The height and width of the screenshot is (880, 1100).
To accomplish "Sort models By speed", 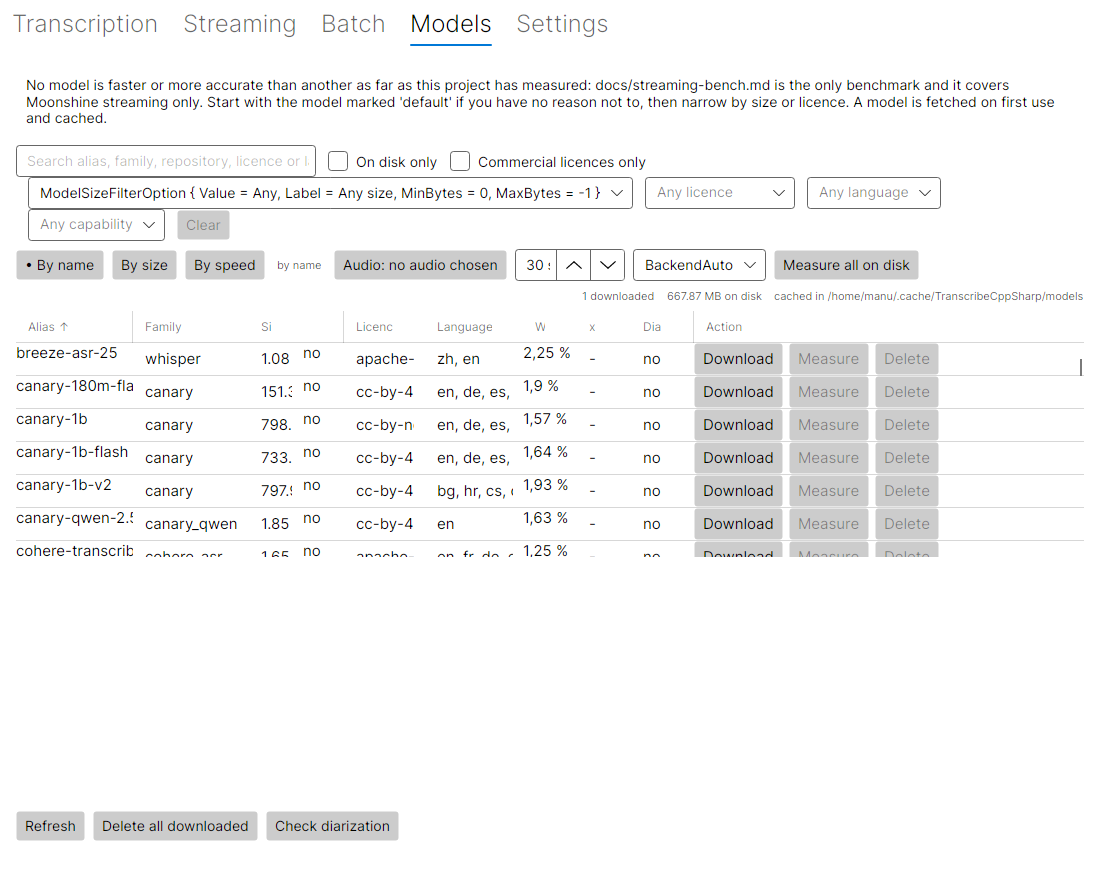I will point(224,265).
